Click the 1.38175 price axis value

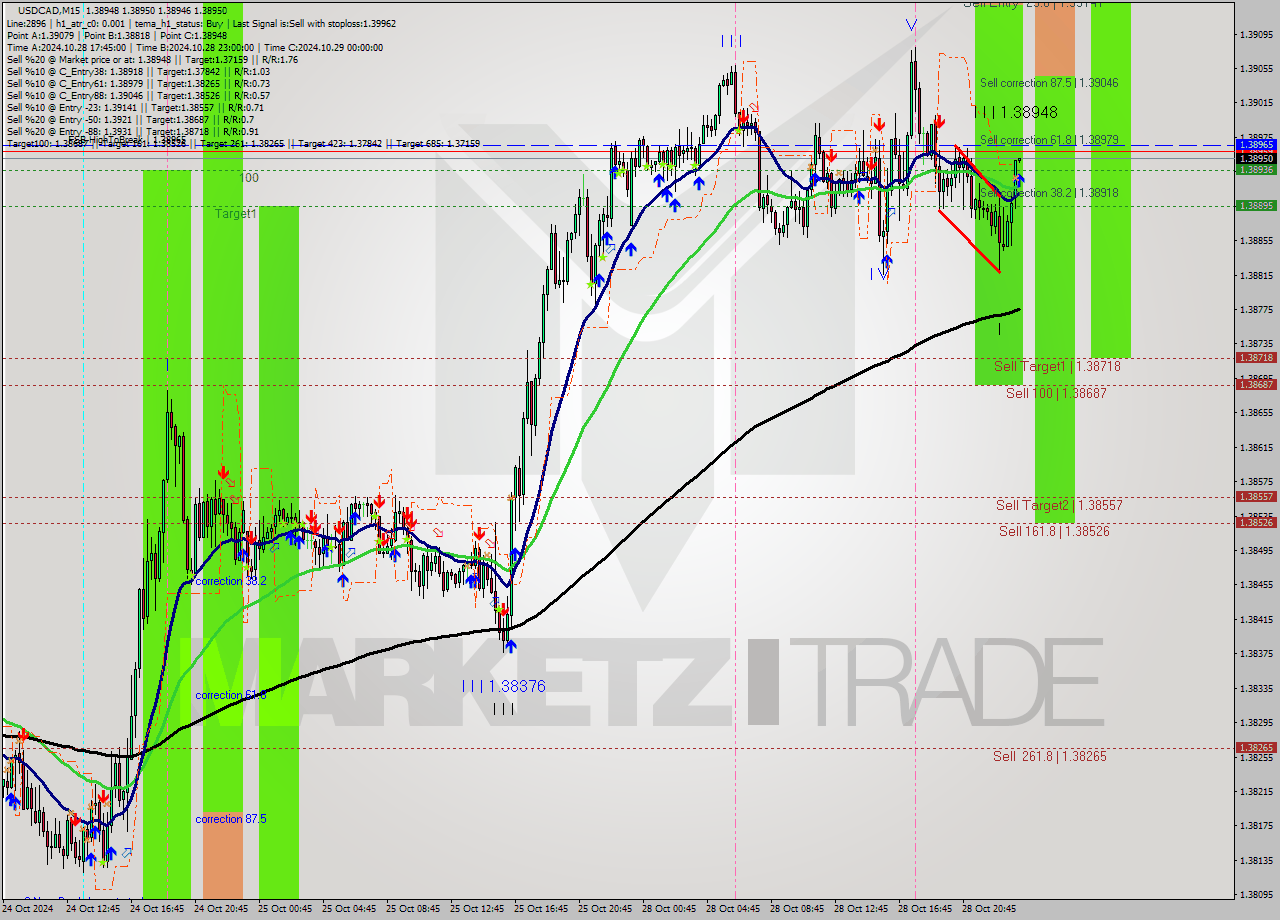tap(1257, 827)
